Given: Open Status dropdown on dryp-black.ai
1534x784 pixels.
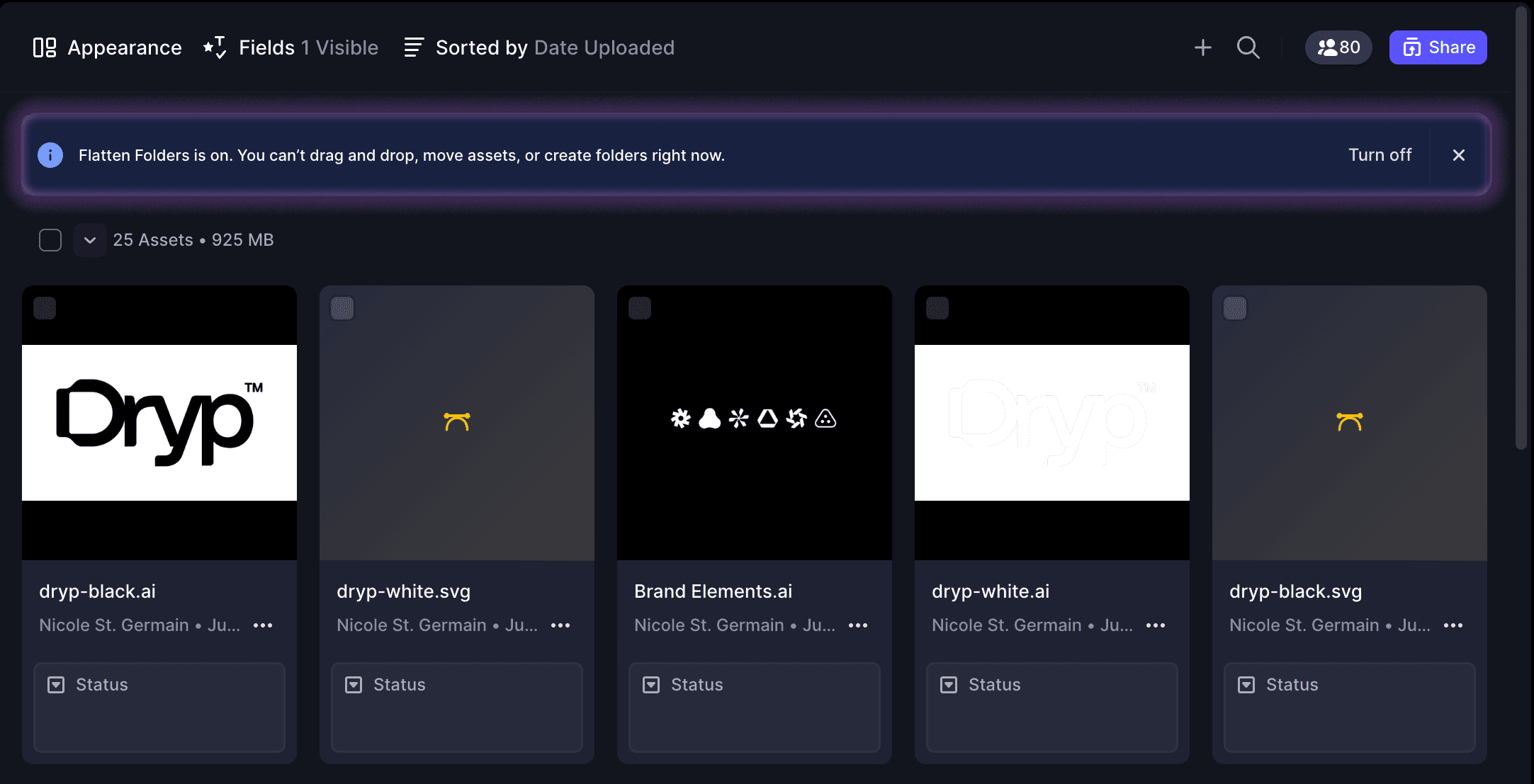Looking at the screenshot, I should [159, 707].
